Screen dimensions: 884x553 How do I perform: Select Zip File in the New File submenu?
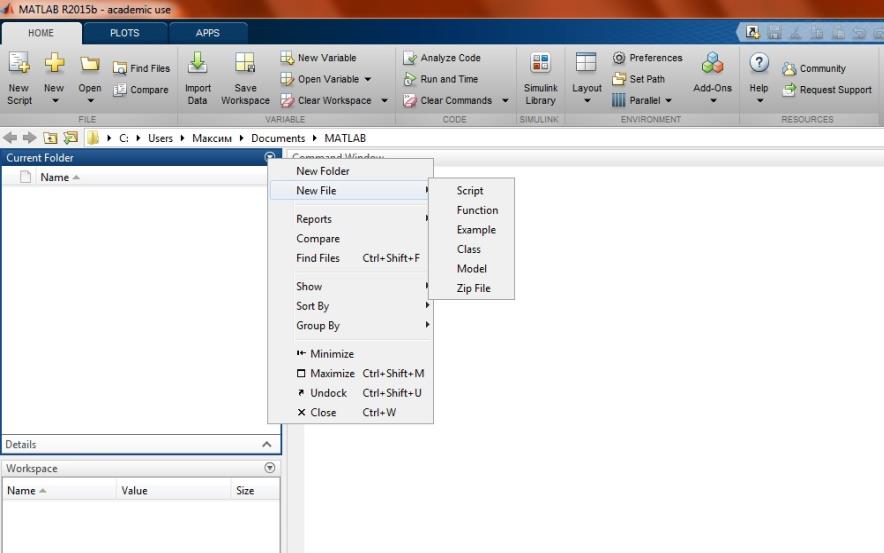point(471,288)
